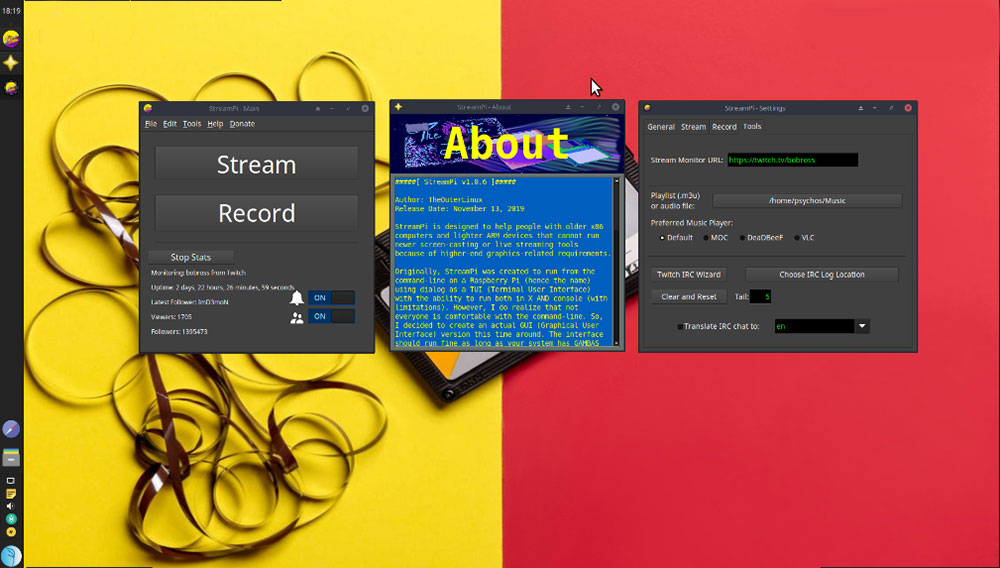Click the /home/psychos/Music playlist path button
Image resolution: width=1000 pixels, height=568 pixels.
click(807, 200)
